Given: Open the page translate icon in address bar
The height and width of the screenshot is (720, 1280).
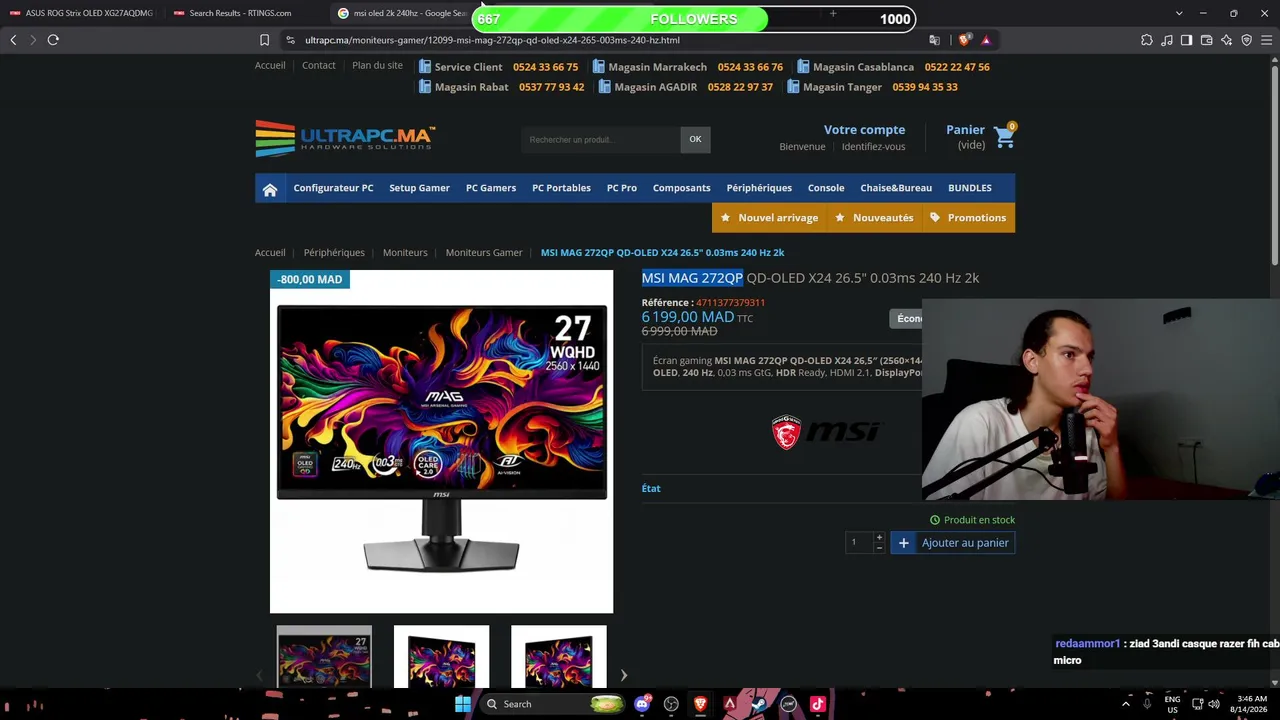Looking at the screenshot, I should pos(934,40).
